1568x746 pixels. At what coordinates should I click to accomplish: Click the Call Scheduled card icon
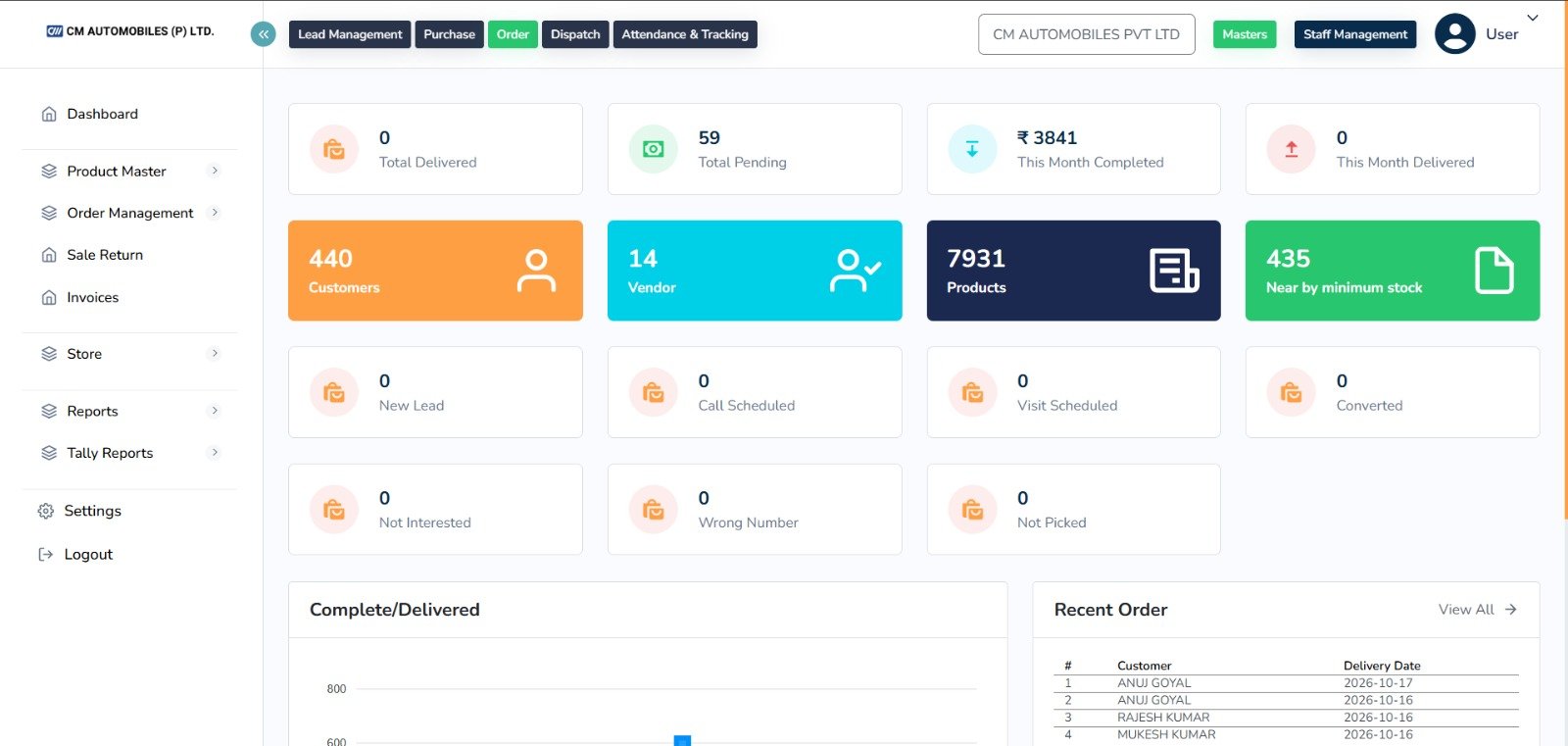pos(653,392)
